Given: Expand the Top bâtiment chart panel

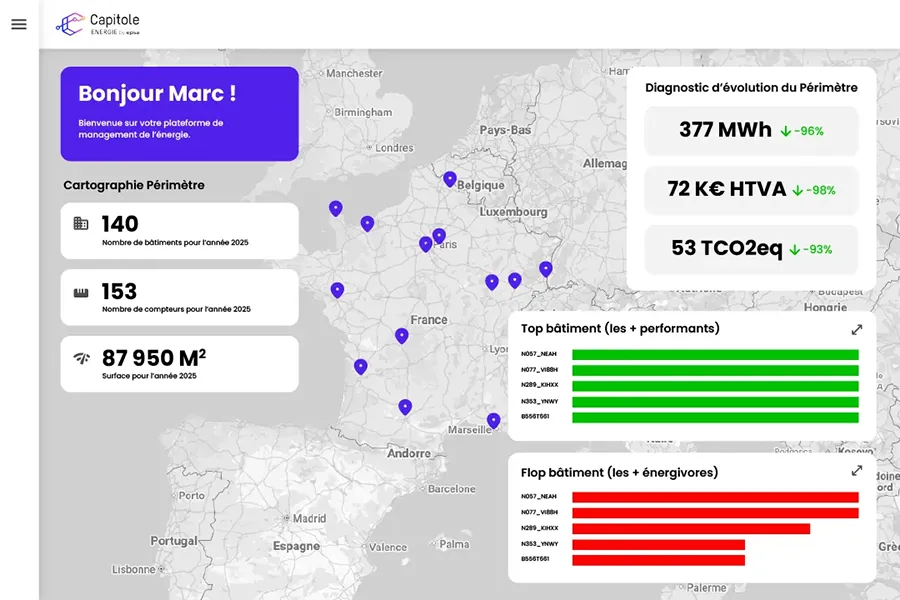Looking at the screenshot, I should [856, 329].
